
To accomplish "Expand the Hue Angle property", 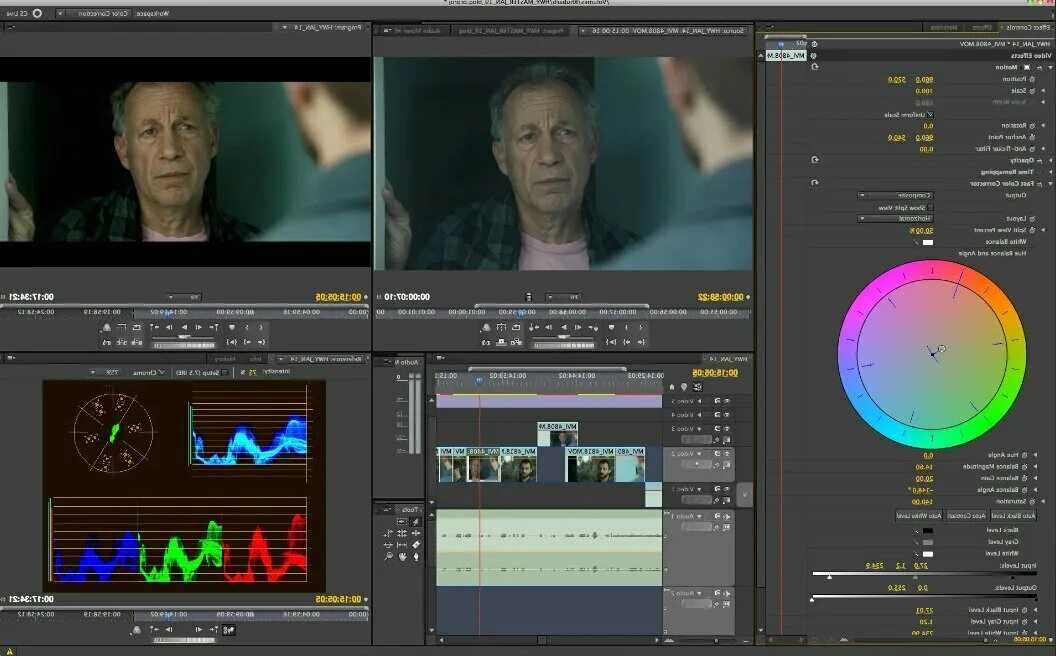I will (x=1035, y=455).
